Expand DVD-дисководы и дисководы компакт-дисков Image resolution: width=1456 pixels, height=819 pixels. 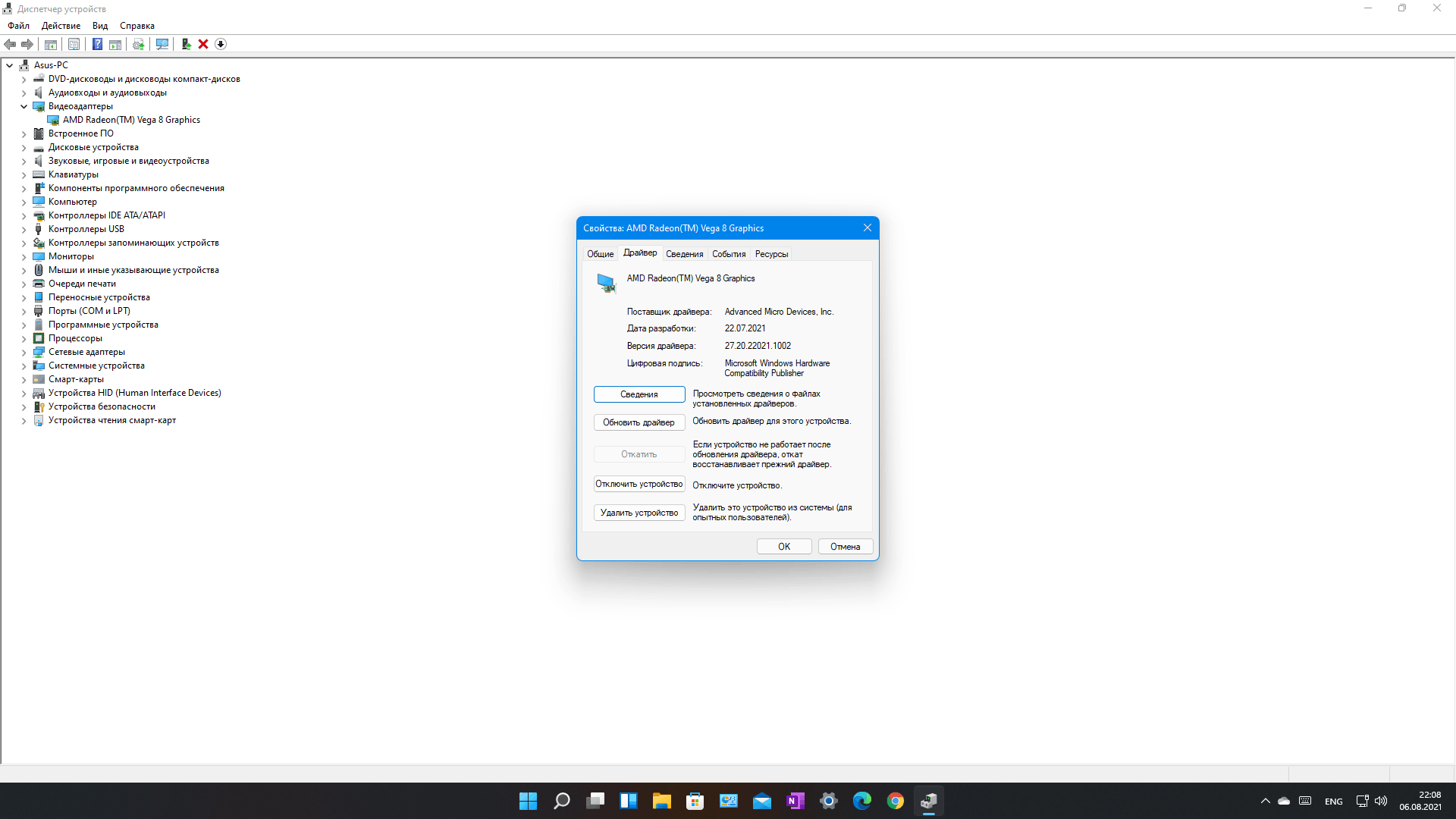pos(24,79)
